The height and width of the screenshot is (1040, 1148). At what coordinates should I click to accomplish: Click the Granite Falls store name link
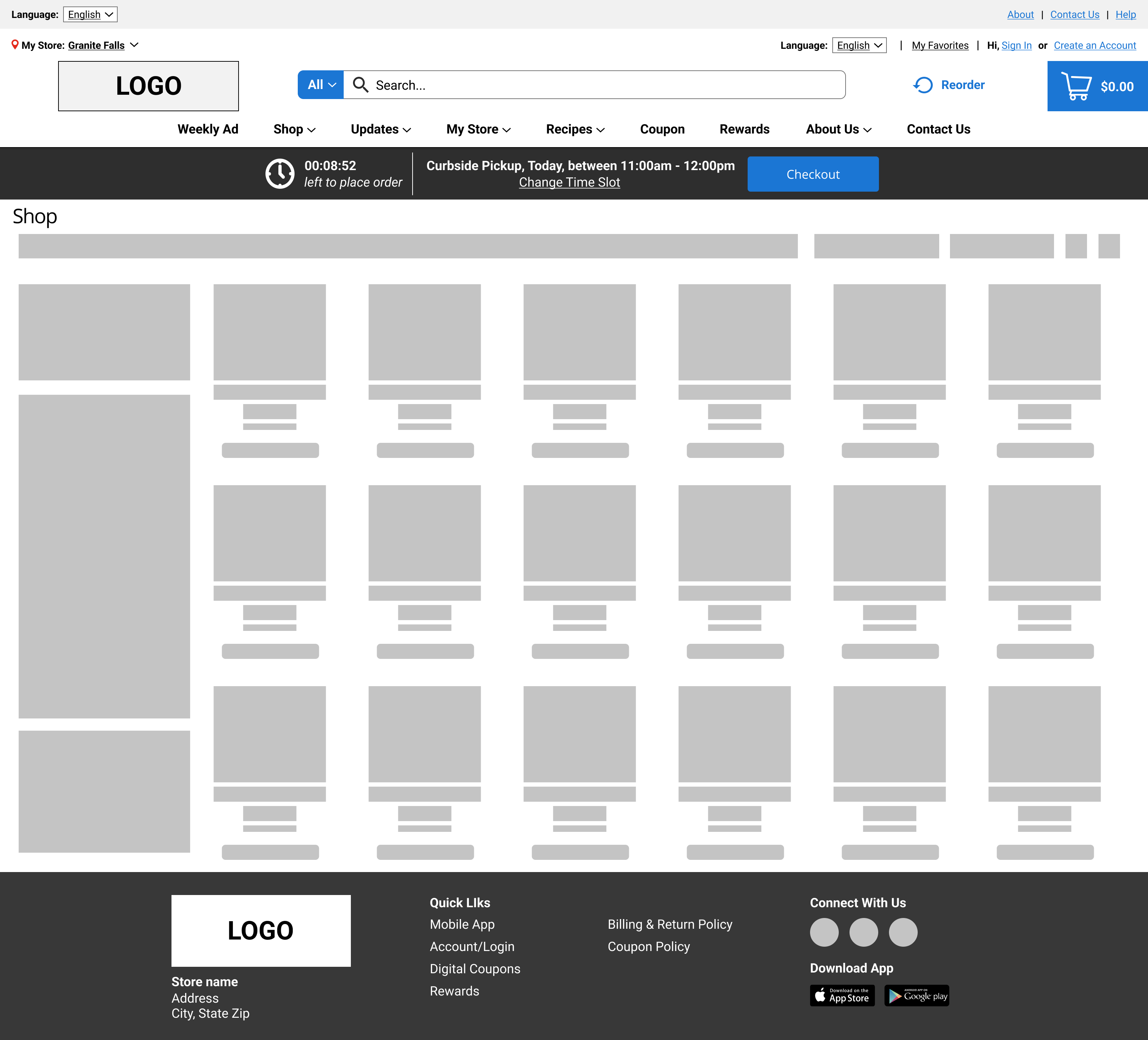click(x=96, y=46)
